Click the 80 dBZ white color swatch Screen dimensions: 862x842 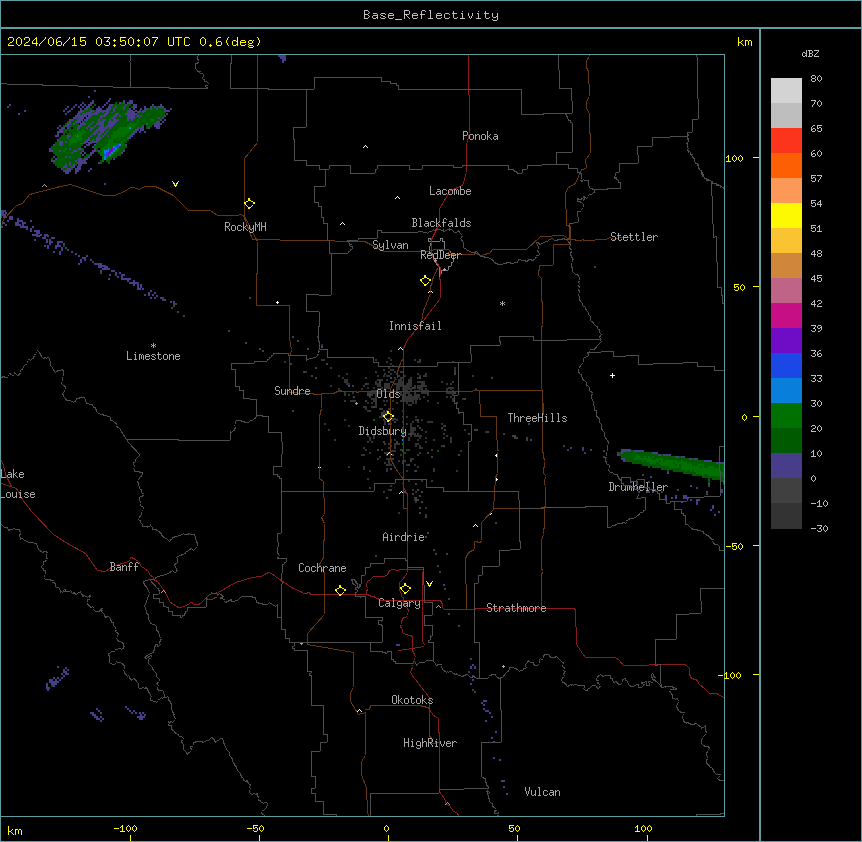(786, 91)
